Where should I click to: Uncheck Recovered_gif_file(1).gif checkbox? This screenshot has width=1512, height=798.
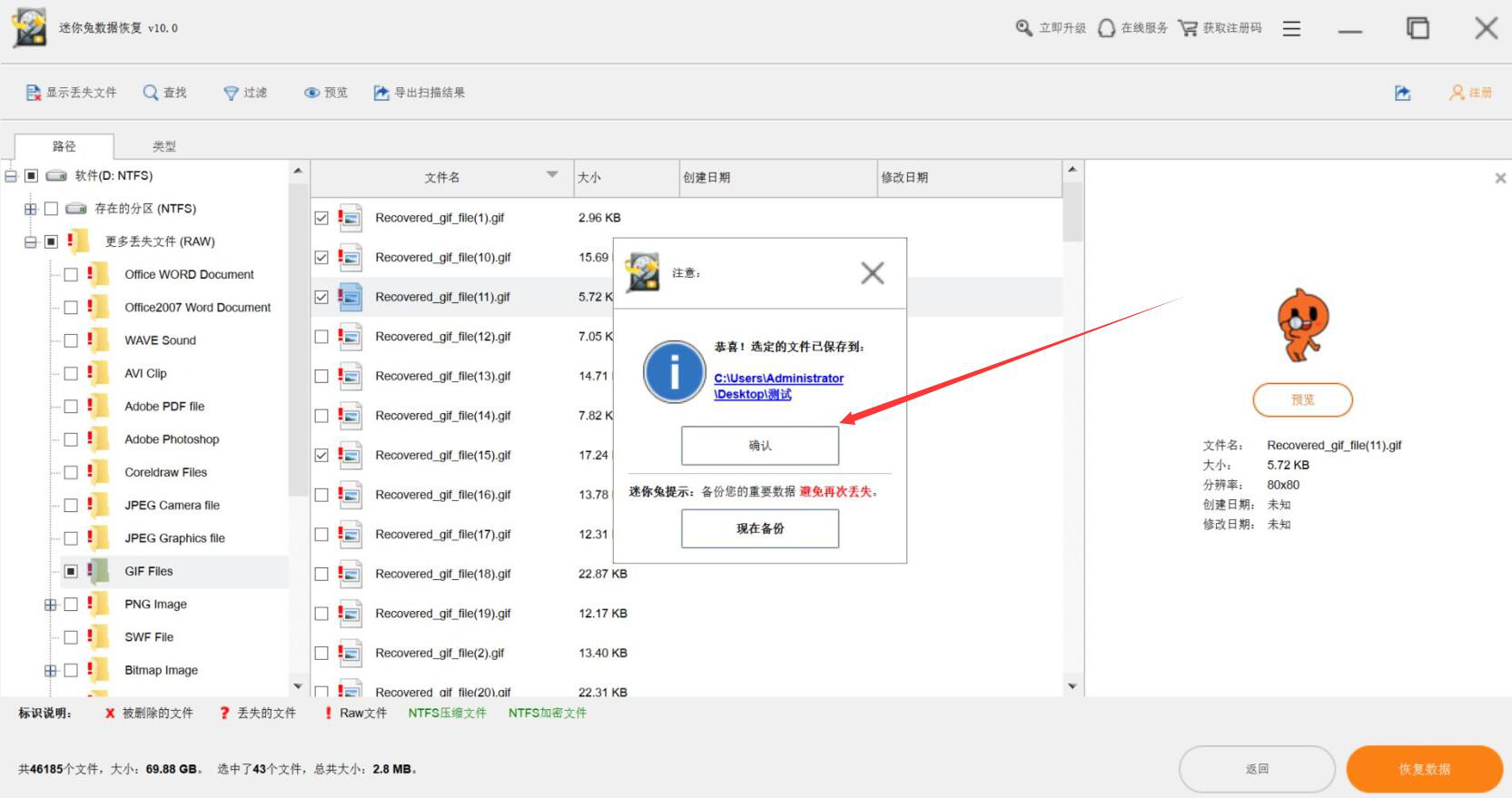coord(321,218)
